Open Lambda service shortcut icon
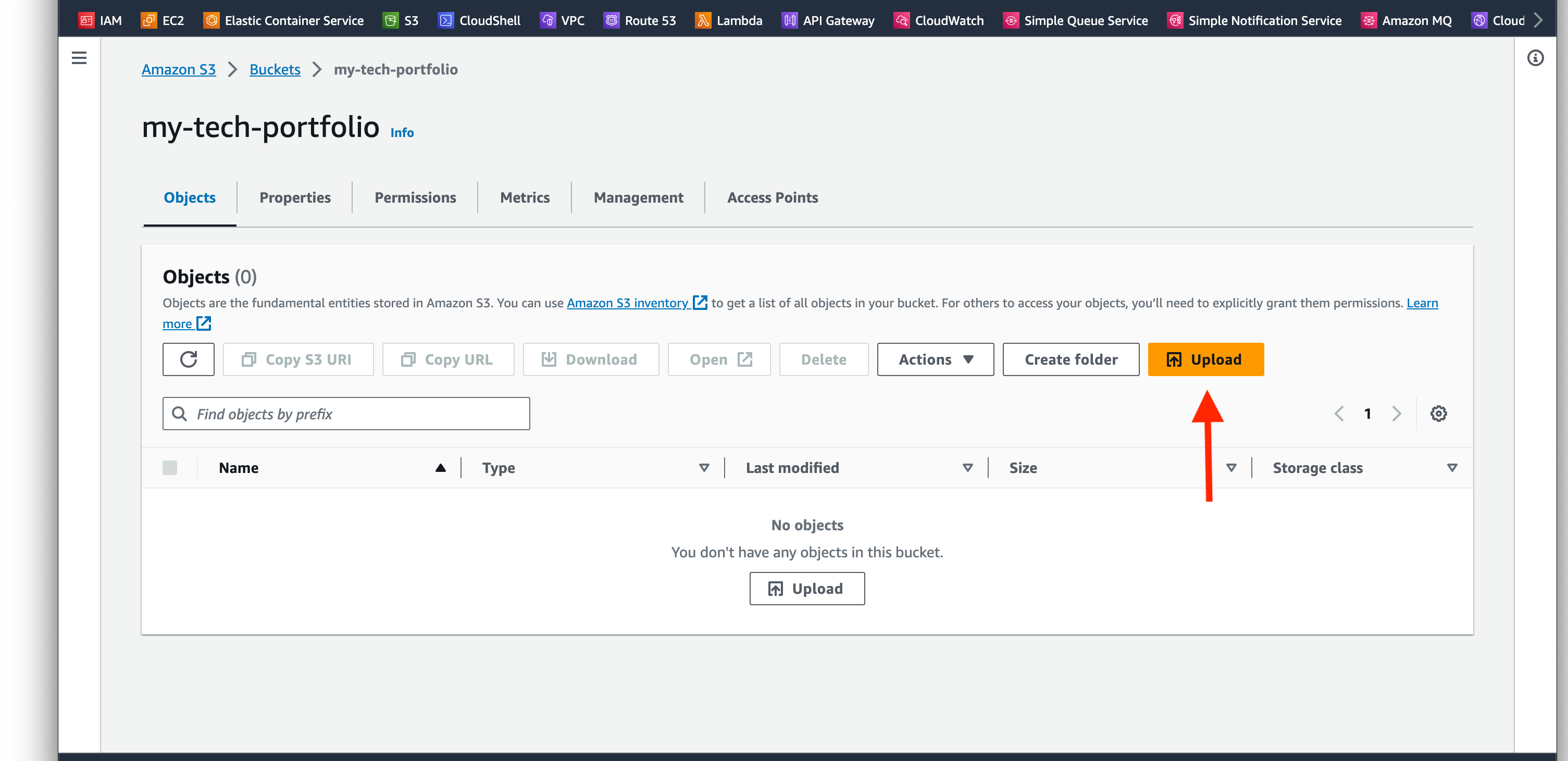This screenshot has width=1568, height=761. coord(702,20)
